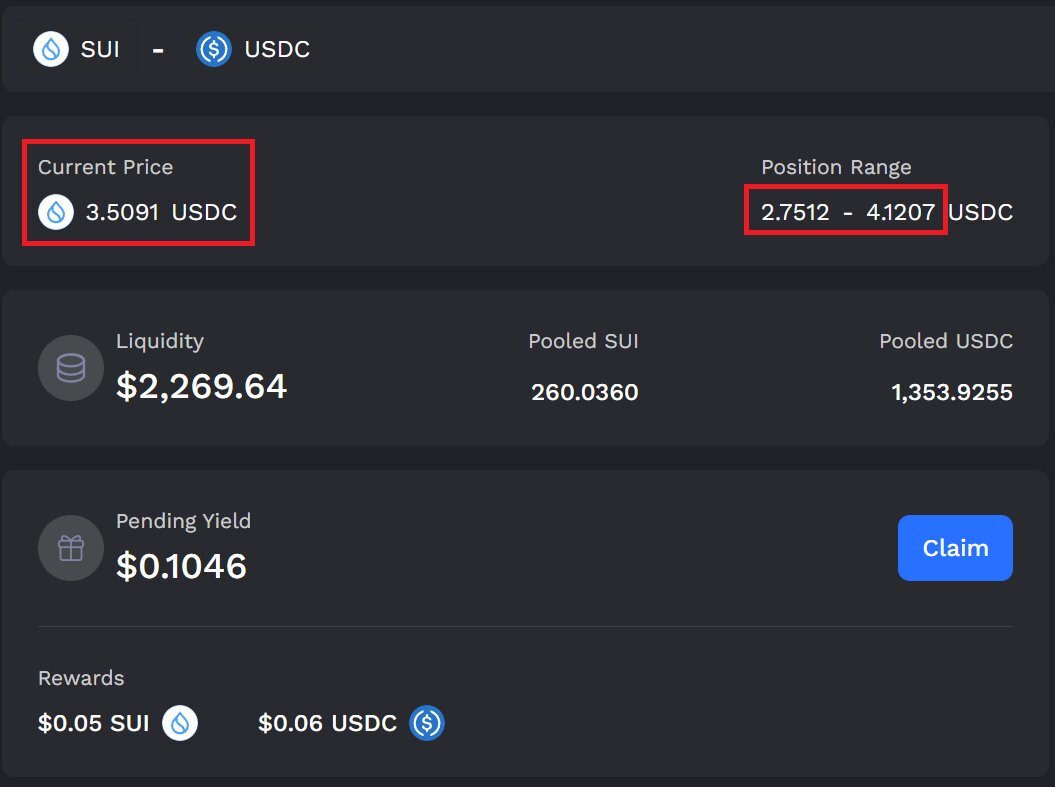The image size is (1055, 787).
Task: Click the 1,353.9255 pooled USDC amount
Action: tap(952, 392)
